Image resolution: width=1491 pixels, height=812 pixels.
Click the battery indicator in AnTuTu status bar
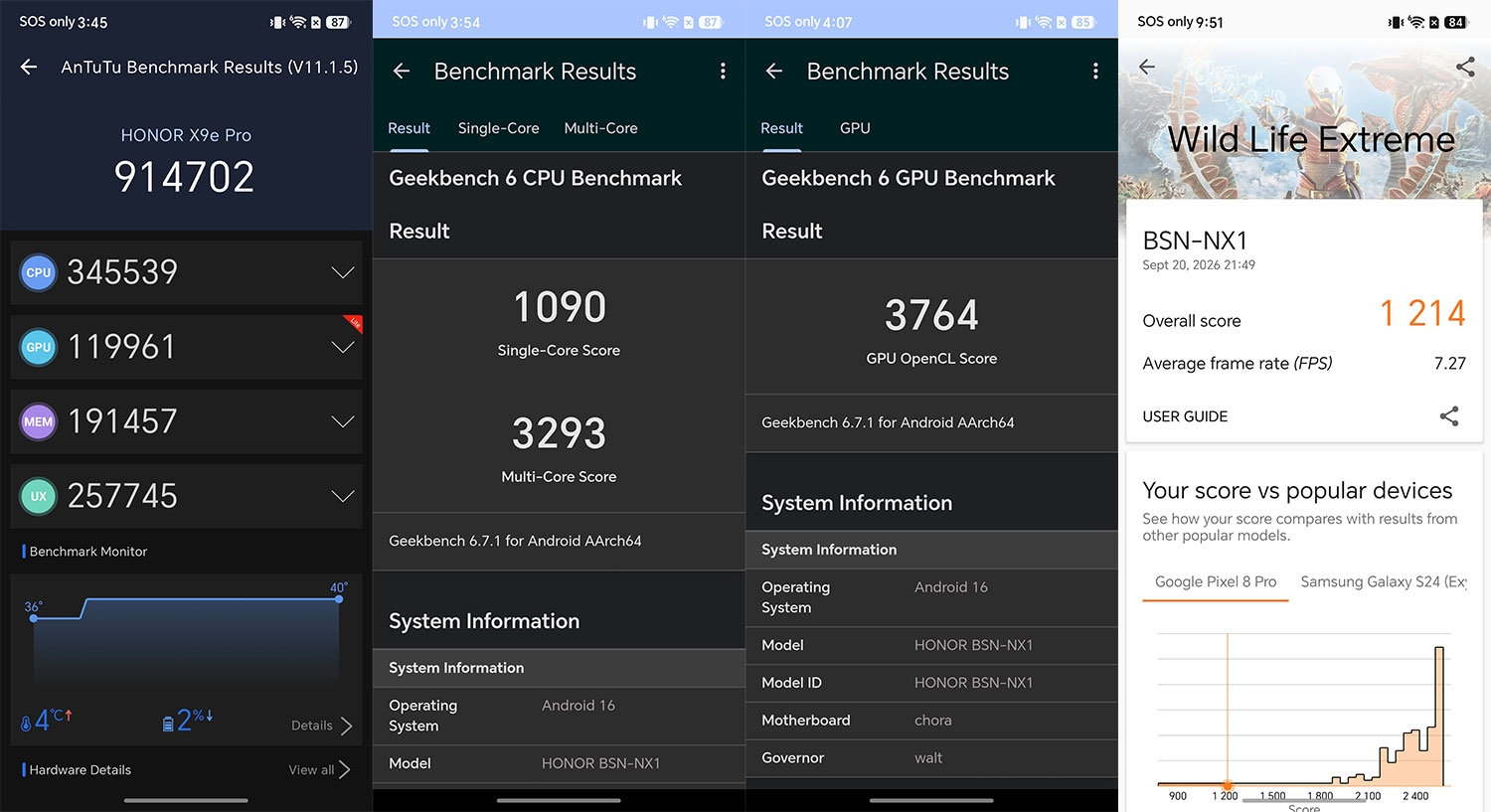click(338, 22)
